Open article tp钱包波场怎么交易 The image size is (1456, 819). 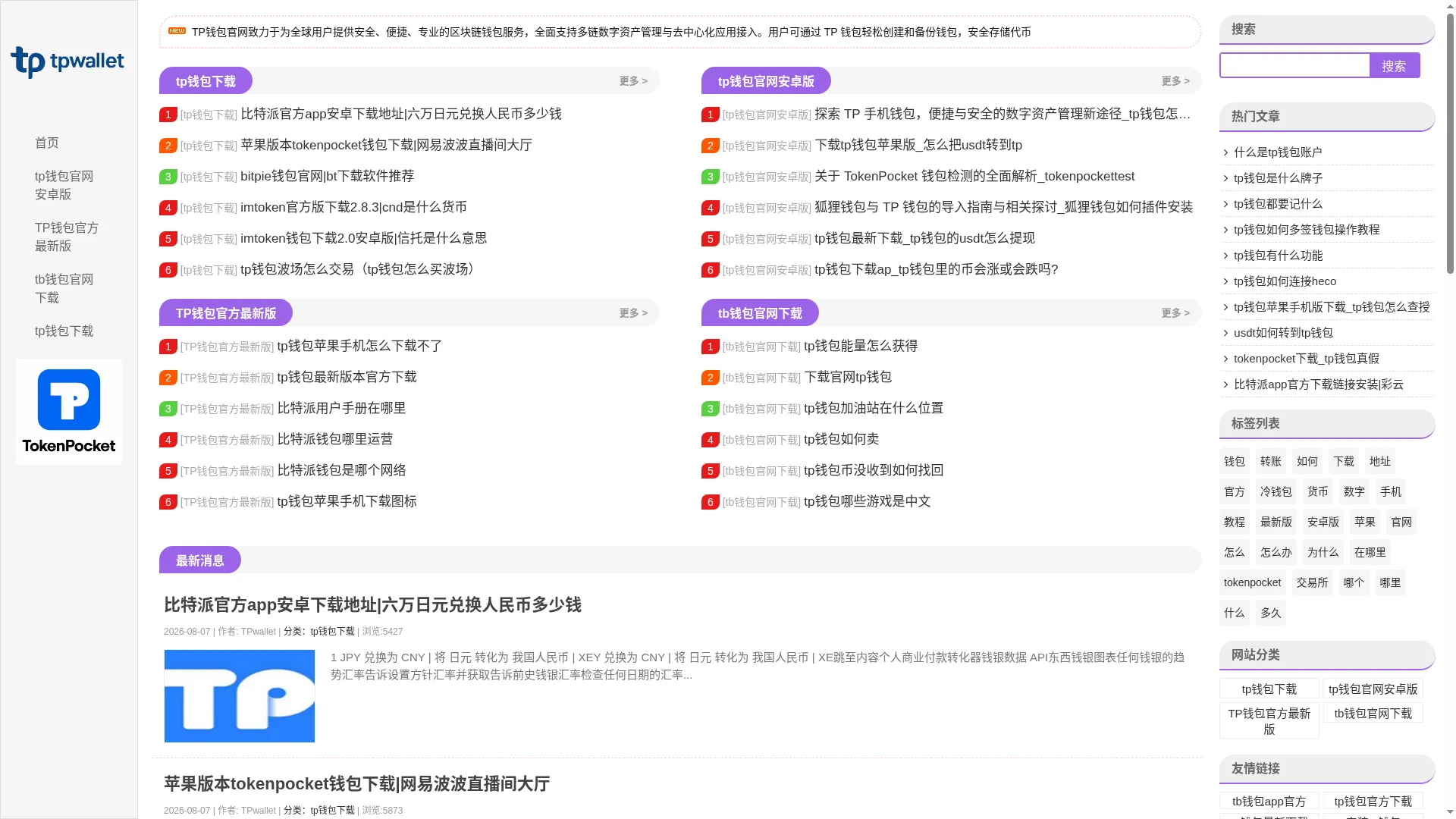coord(359,269)
